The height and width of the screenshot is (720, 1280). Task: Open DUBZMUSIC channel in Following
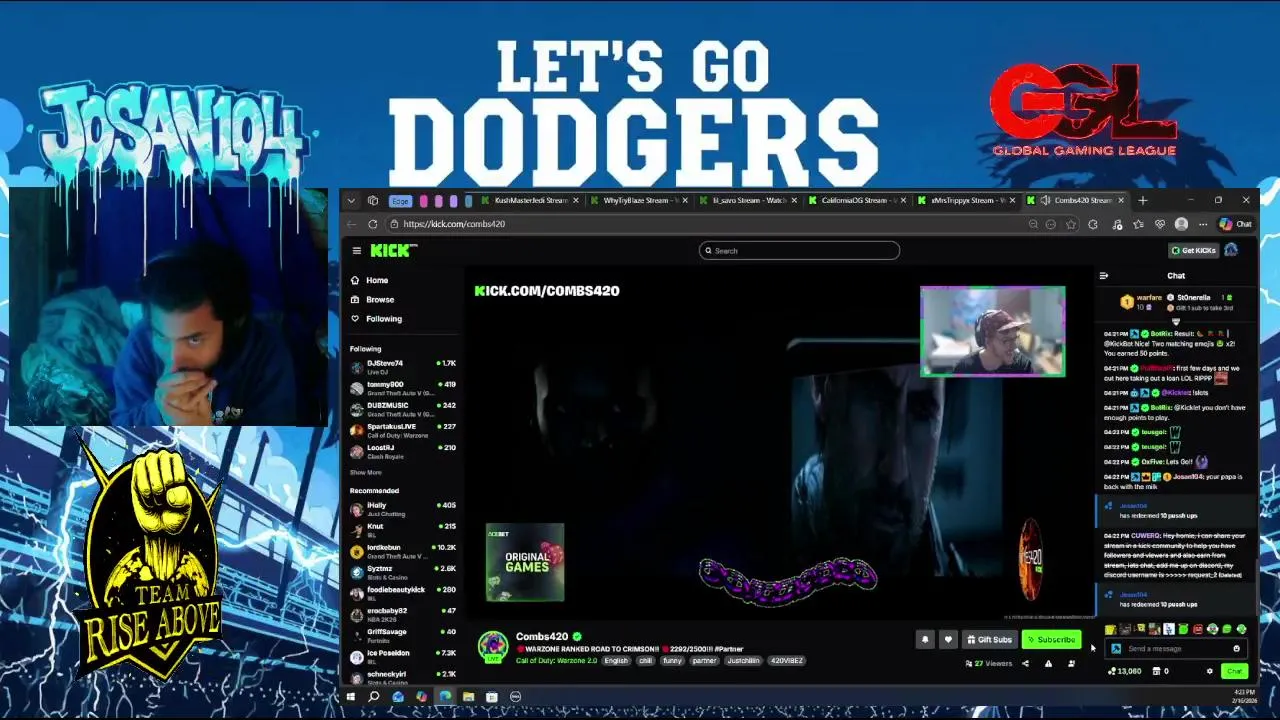403,409
